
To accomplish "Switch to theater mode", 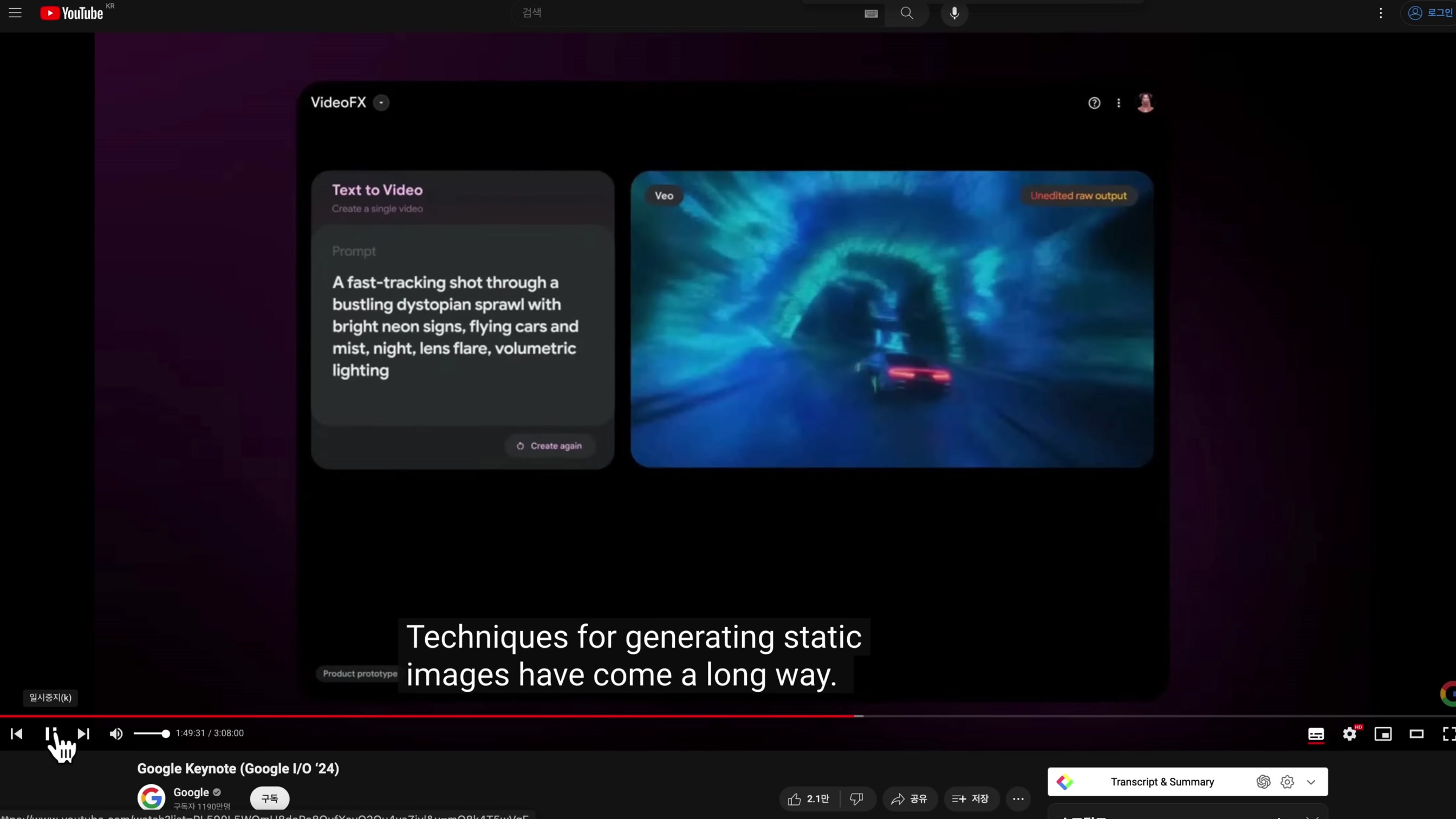I will pos(1416,733).
